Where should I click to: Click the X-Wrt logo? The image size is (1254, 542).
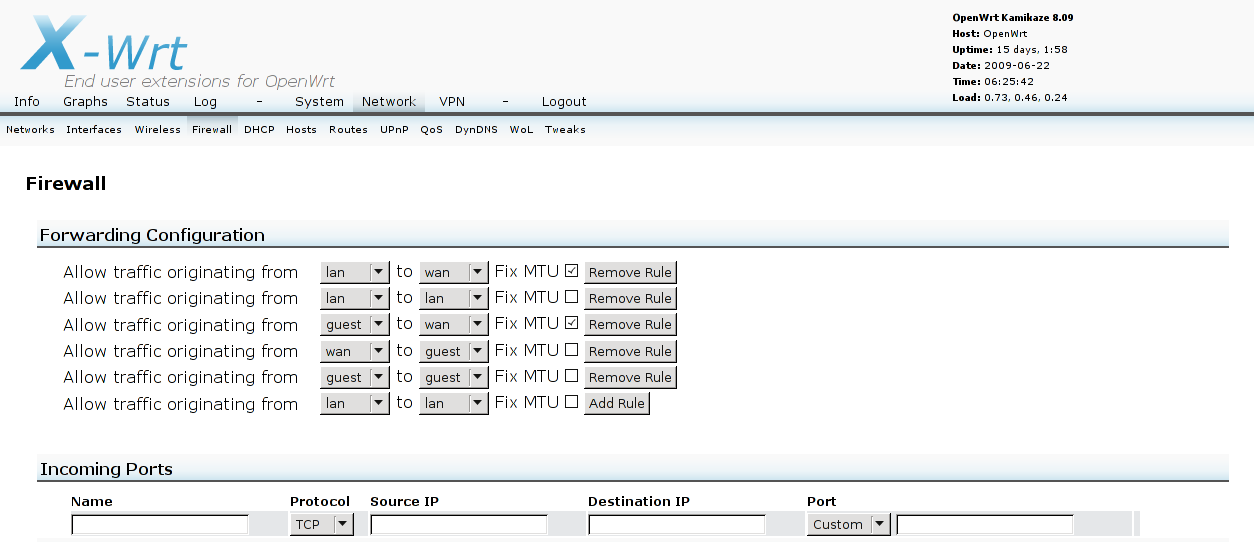click(105, 45)
